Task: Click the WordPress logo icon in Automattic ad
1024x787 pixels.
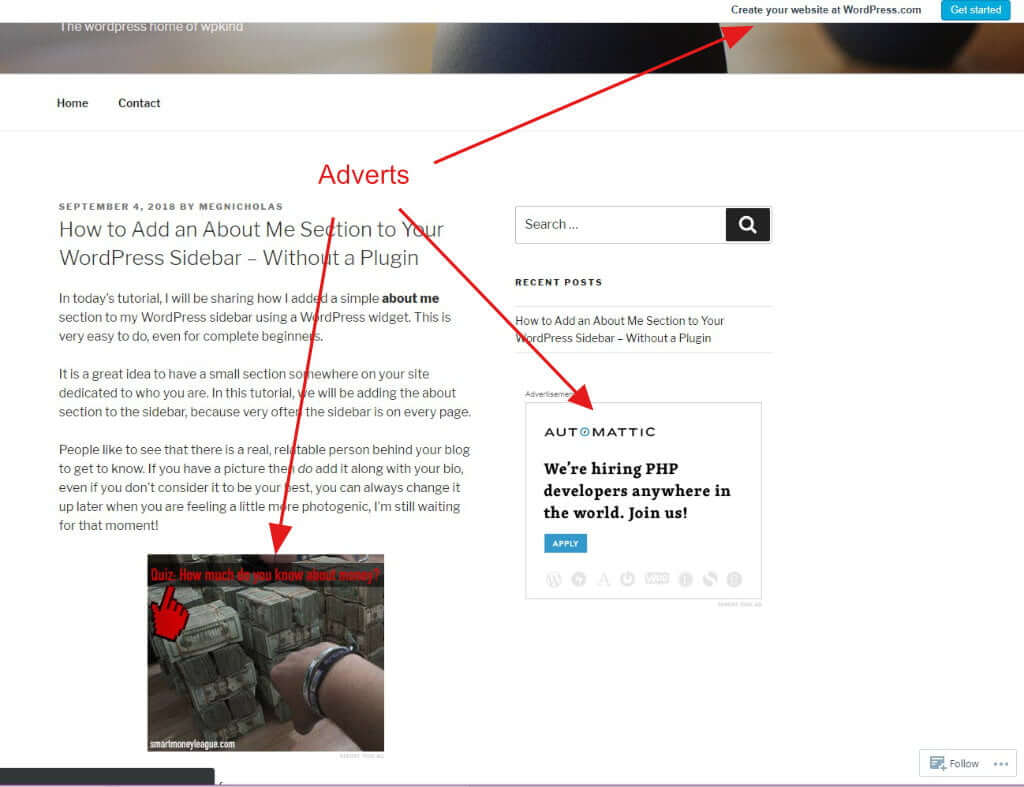Action: click(553, 579)
